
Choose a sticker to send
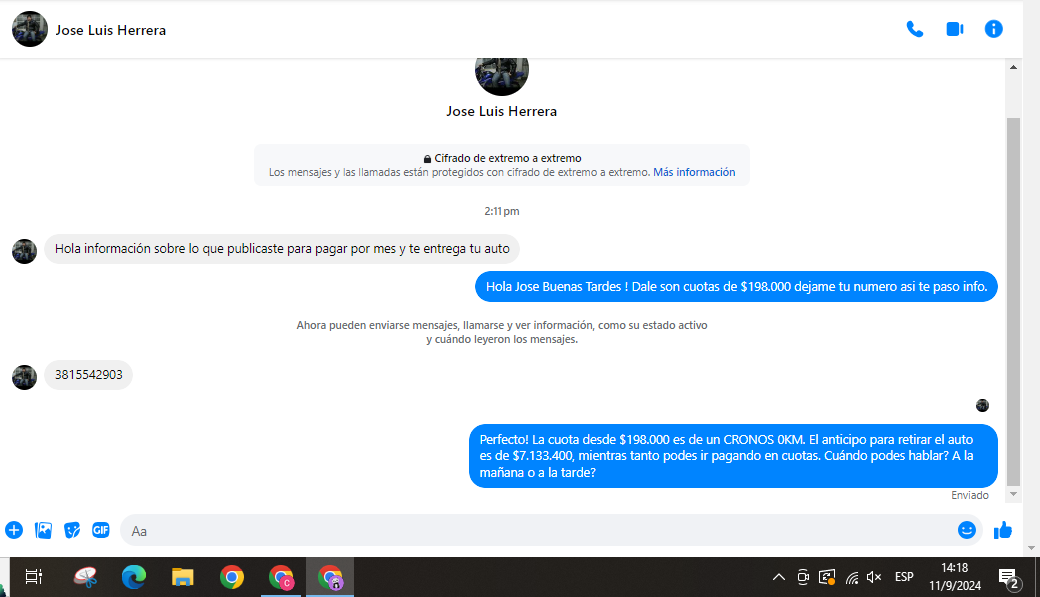click(72, 530)
